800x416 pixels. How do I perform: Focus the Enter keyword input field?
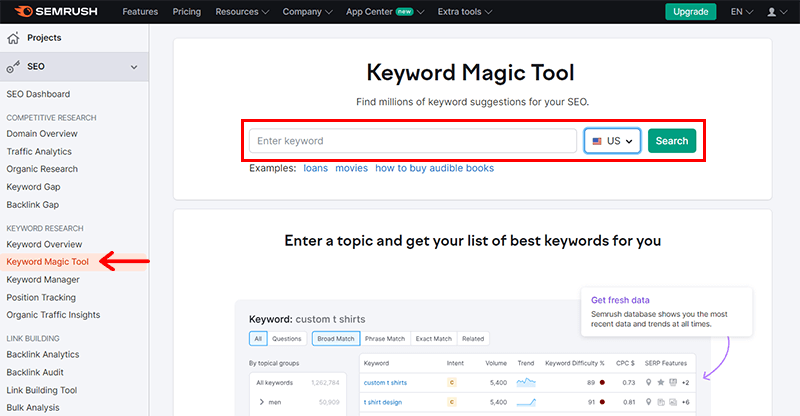click(x=413, y=141)
